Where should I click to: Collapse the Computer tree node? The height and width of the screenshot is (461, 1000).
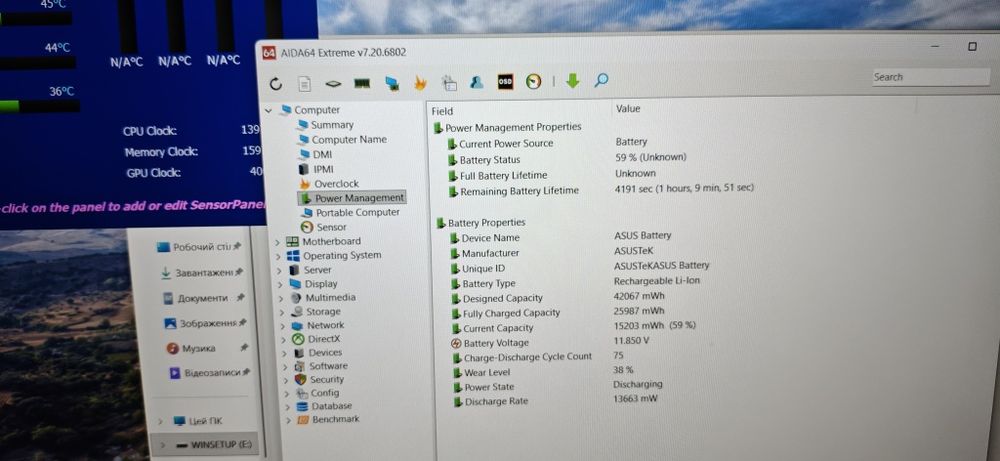[269, 110]
